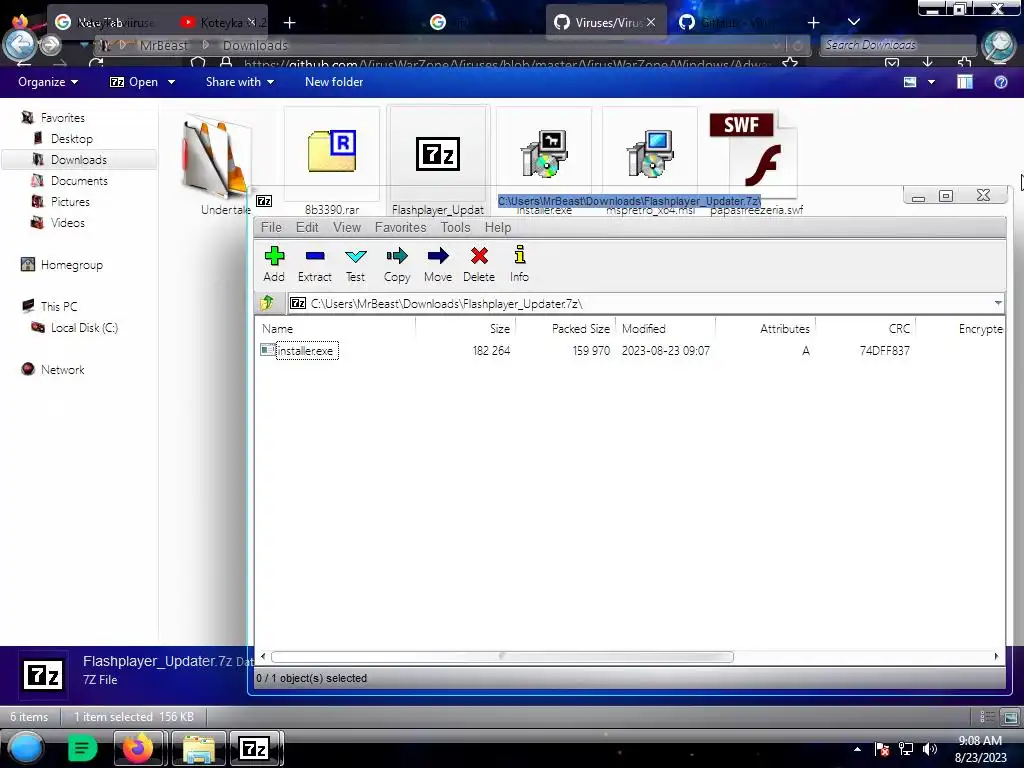
Task: Open the View menu in 7-Zip
Action: click(x=347, y=227)
